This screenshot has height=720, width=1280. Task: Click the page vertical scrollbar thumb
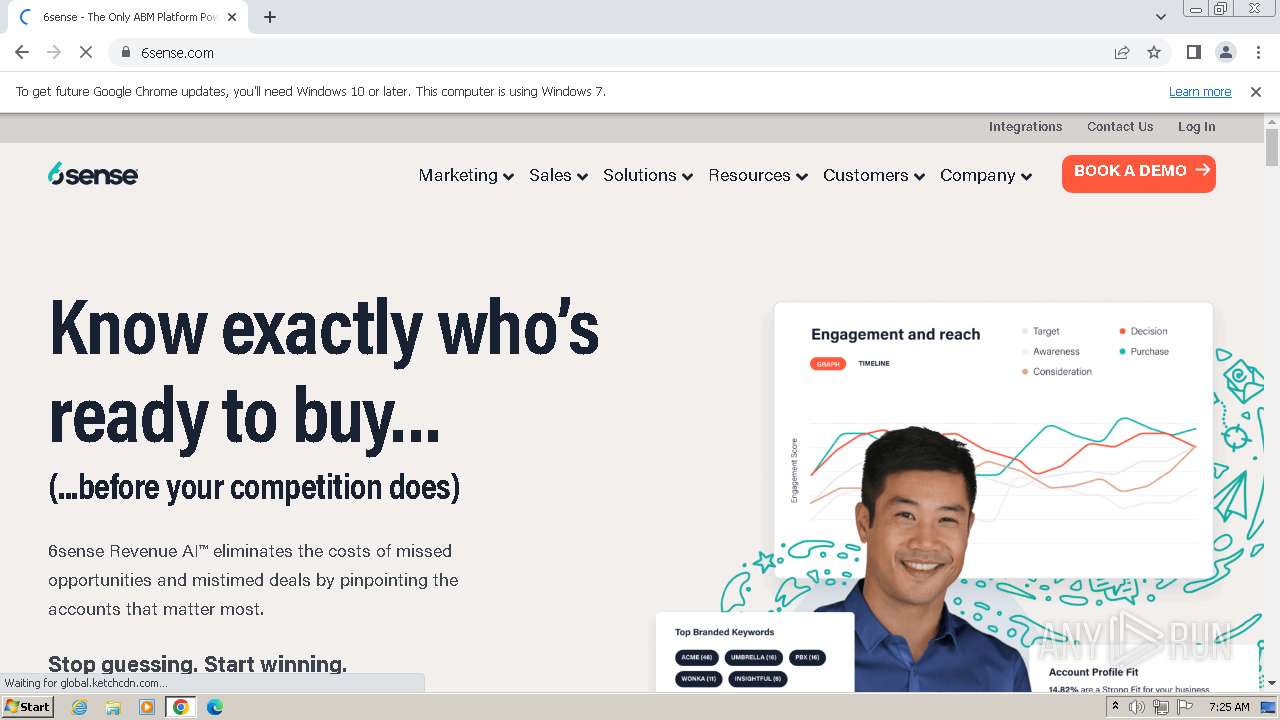(1272, 147)
